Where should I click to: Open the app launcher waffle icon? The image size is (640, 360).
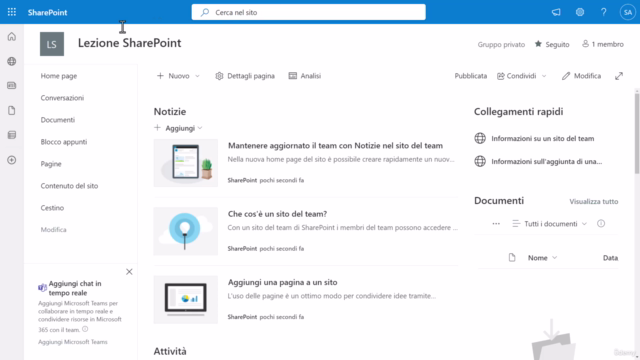click(12, 12)
